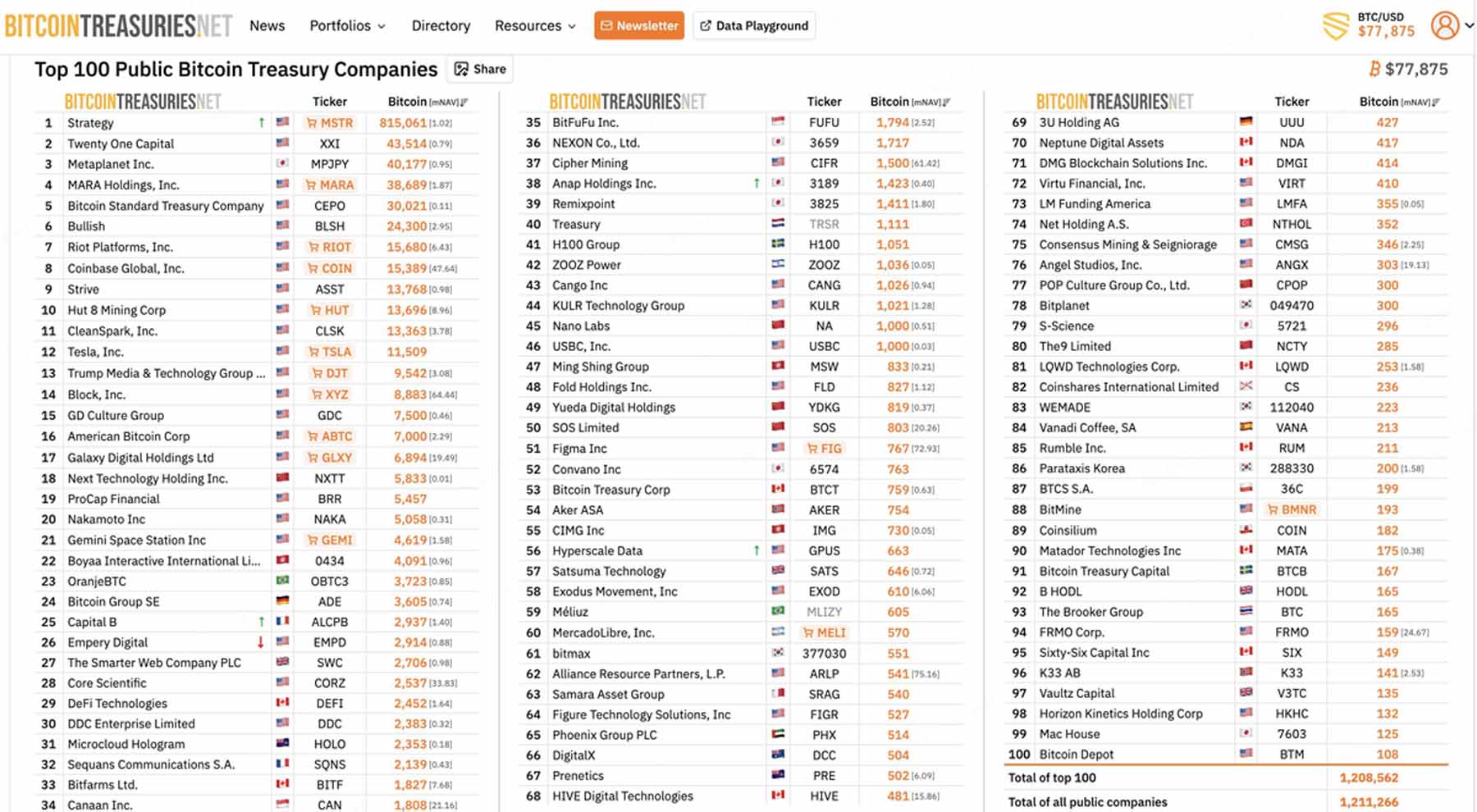Click the 049470 ticker for Bitplanet
The image size is (1477, 812).
1292,305
